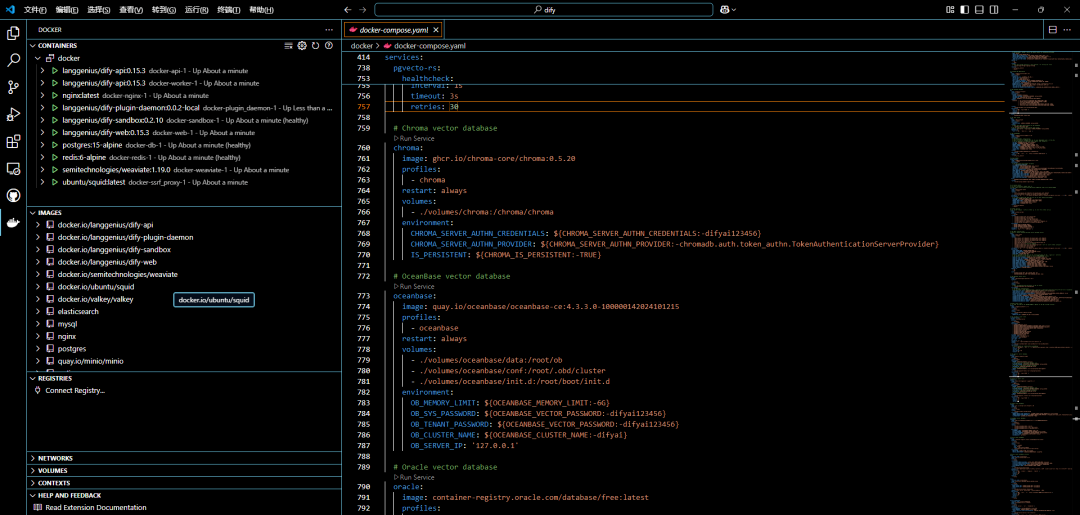
Task: Open the Search view in activity bar
Action: coord(13,60)
